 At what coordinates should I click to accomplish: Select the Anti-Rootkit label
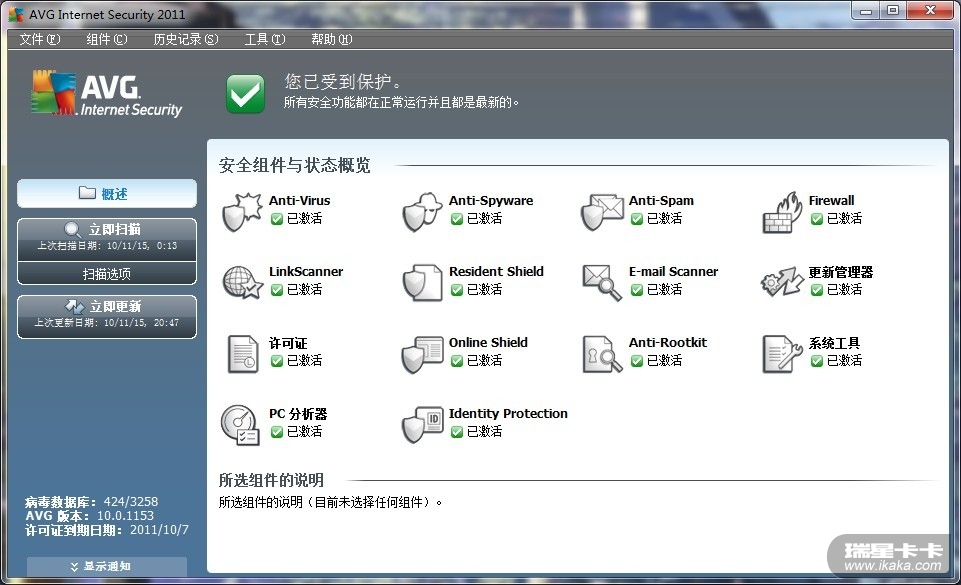tap(667, 342)
